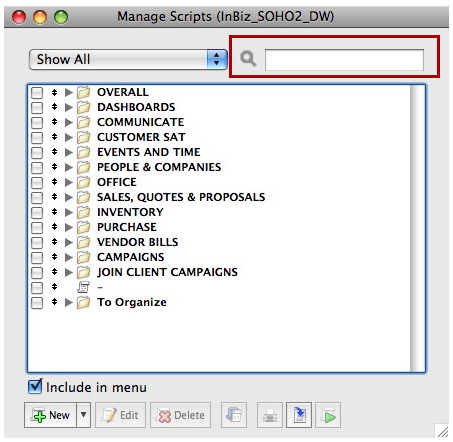Screen dimensions: 453x442
Task: Expand the JOIN CLIENT CAMPAIGNS folder
Action: coord(69,272)
